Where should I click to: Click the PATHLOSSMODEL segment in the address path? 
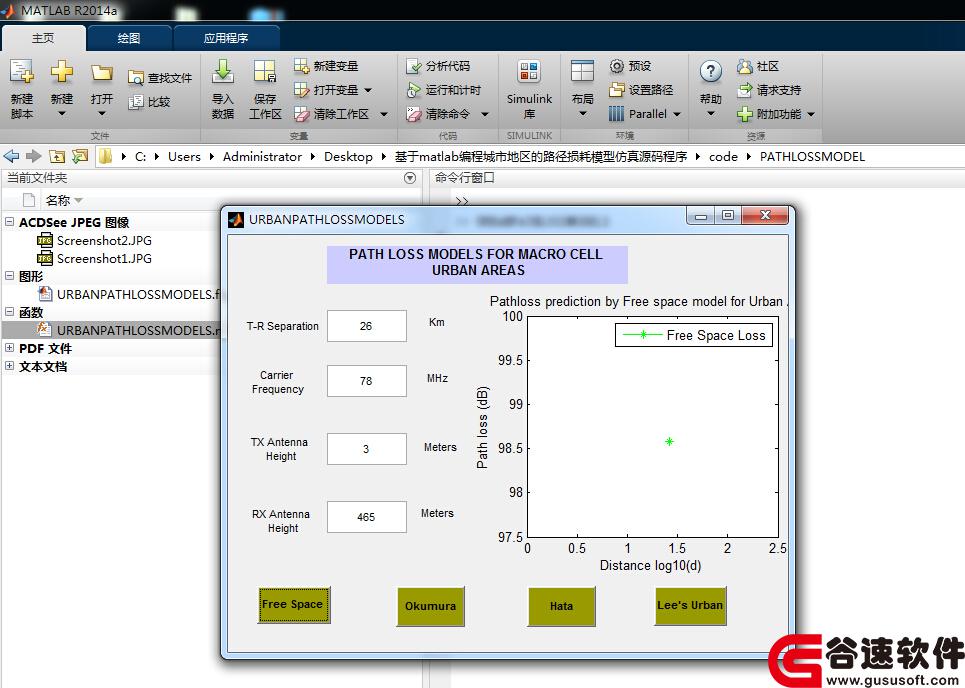coord(812,157)
